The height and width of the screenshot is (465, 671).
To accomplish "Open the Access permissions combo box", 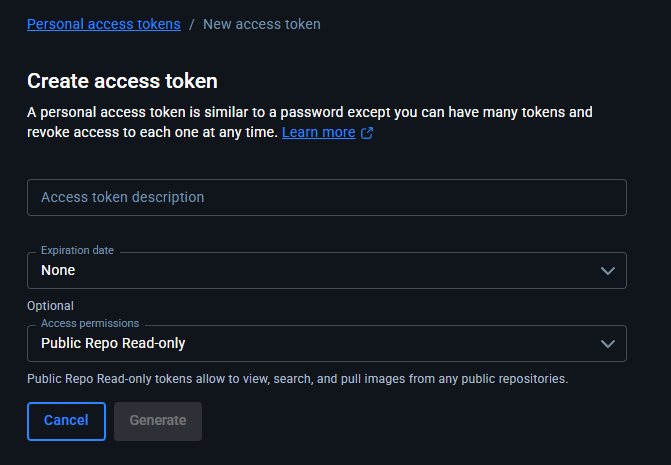I will (326, 343).
